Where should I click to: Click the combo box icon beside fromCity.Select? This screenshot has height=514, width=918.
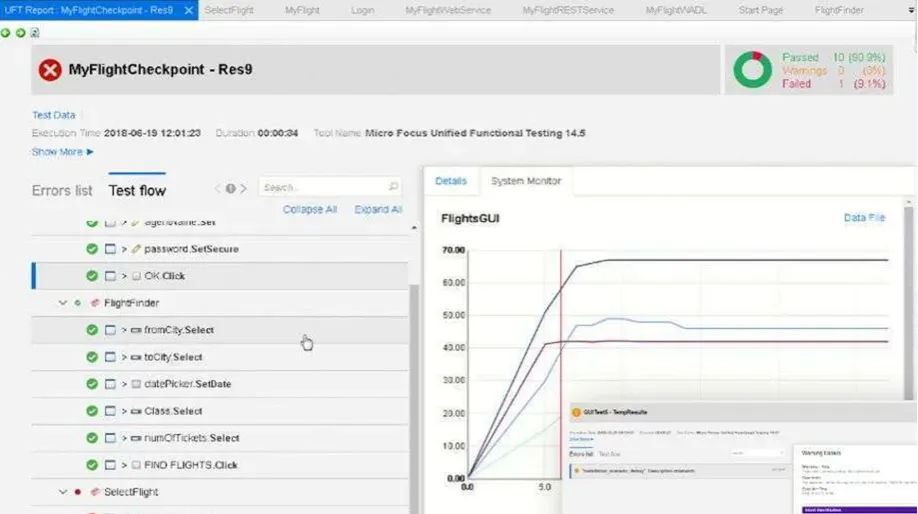click(136, 330)
